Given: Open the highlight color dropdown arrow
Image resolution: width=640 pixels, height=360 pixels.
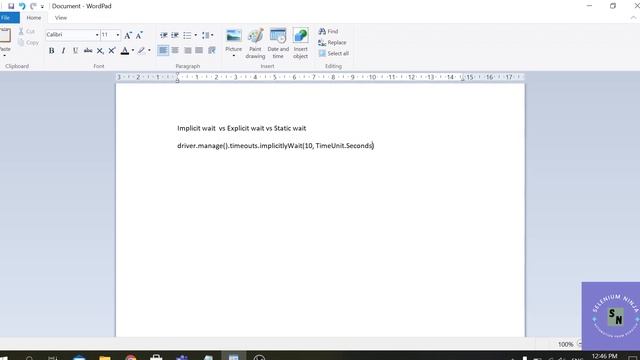Looking at the screenshot, I should tap(149, 51).
